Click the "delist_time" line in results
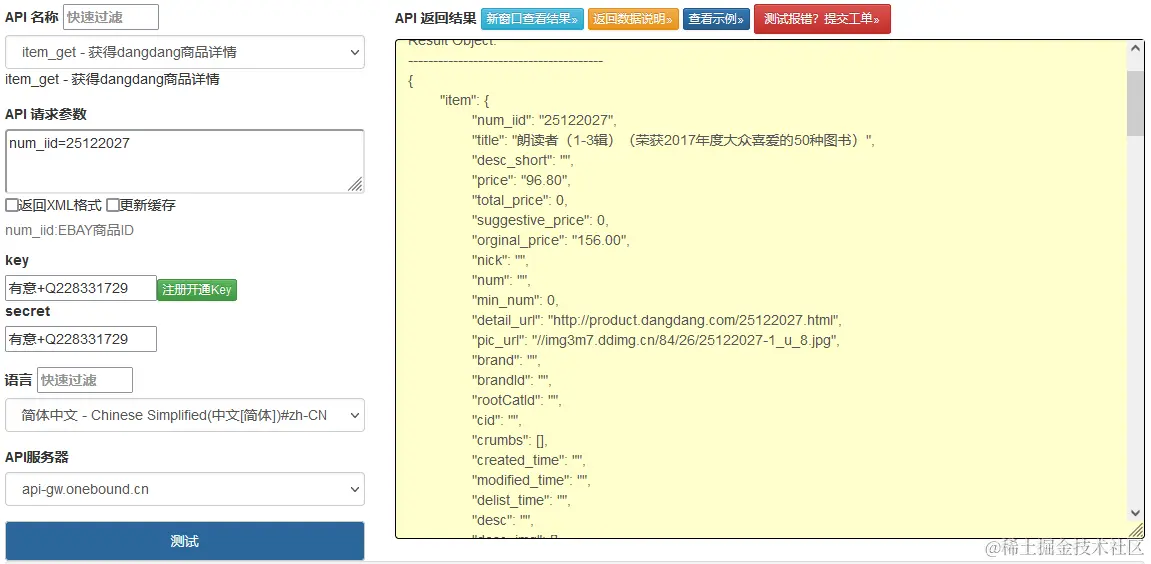 [x=521, y=500]
